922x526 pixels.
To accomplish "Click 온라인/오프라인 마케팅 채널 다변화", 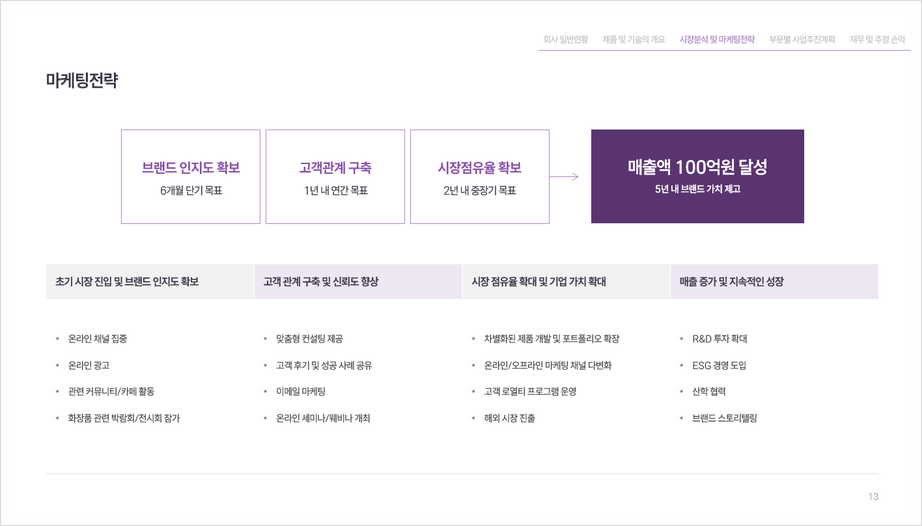I will point(548,366).
